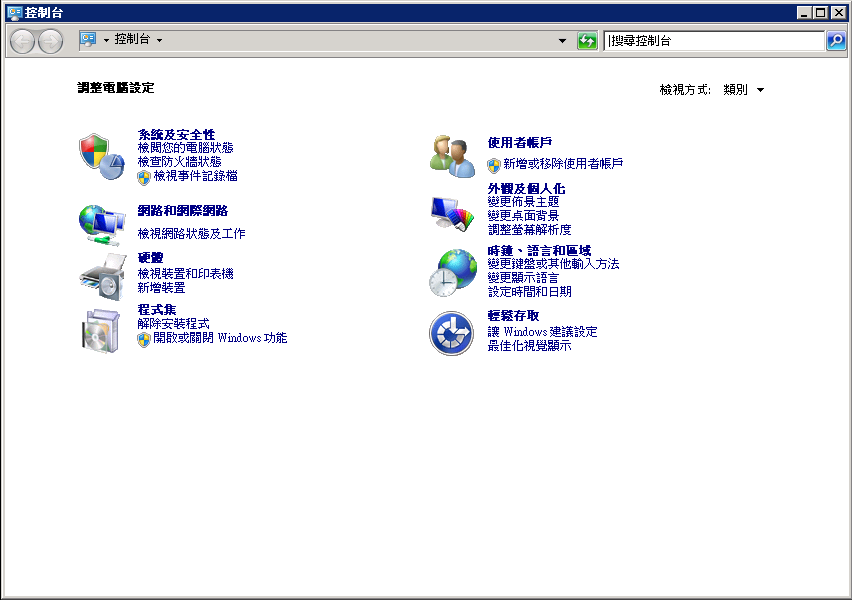The image size is (852, 600).
Task: Click the 系統及安全性 shield icon
Action: tap(100, 155)
